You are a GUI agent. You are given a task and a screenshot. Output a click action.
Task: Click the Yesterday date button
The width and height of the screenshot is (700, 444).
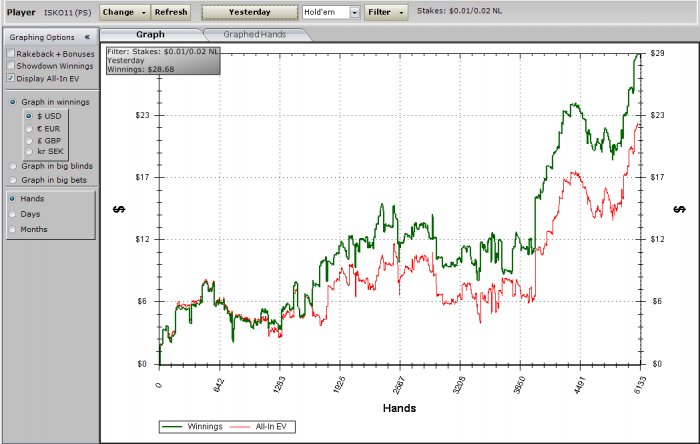point(250,12)
